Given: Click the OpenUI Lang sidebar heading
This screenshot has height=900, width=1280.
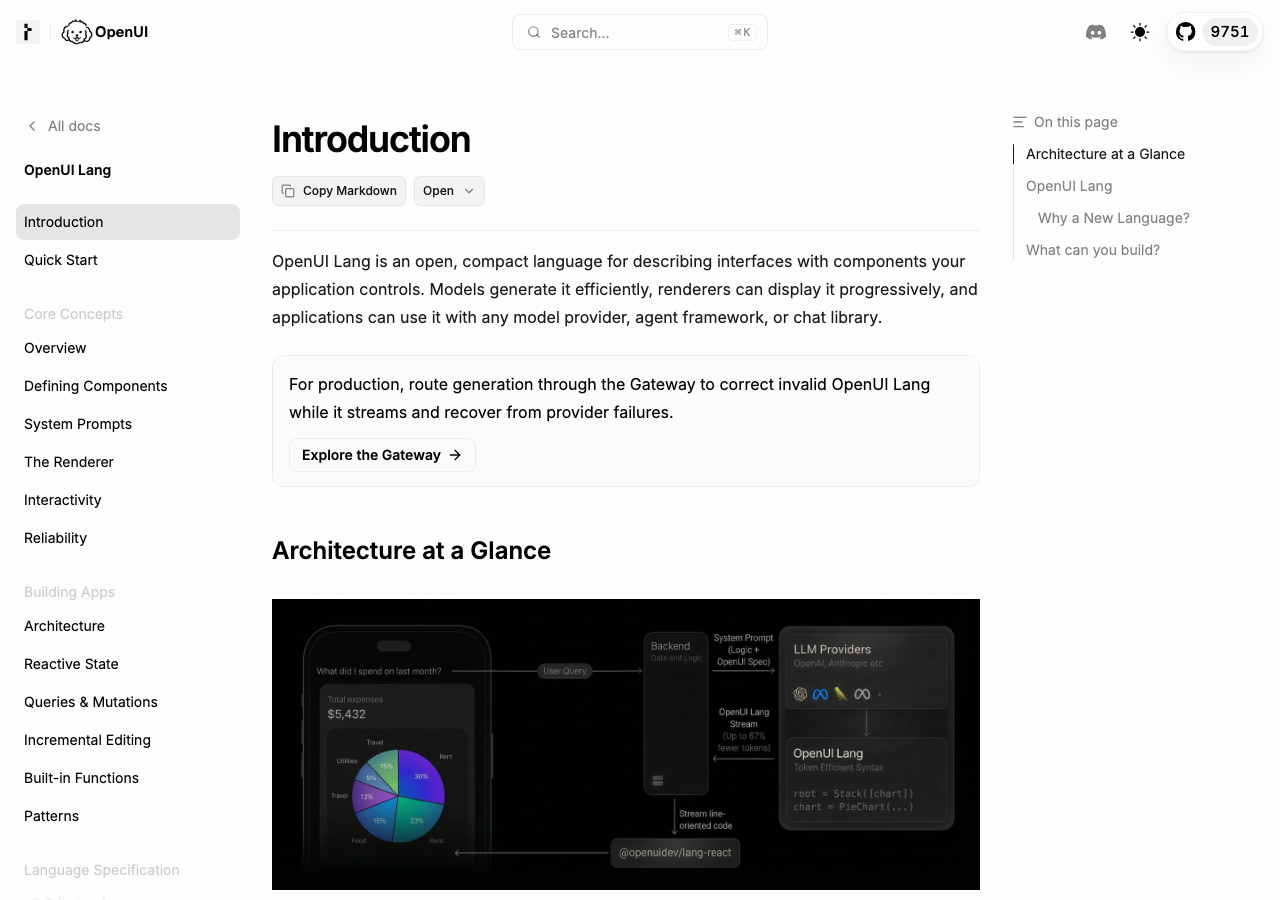Looking at the screenshot, I should 67,170.
